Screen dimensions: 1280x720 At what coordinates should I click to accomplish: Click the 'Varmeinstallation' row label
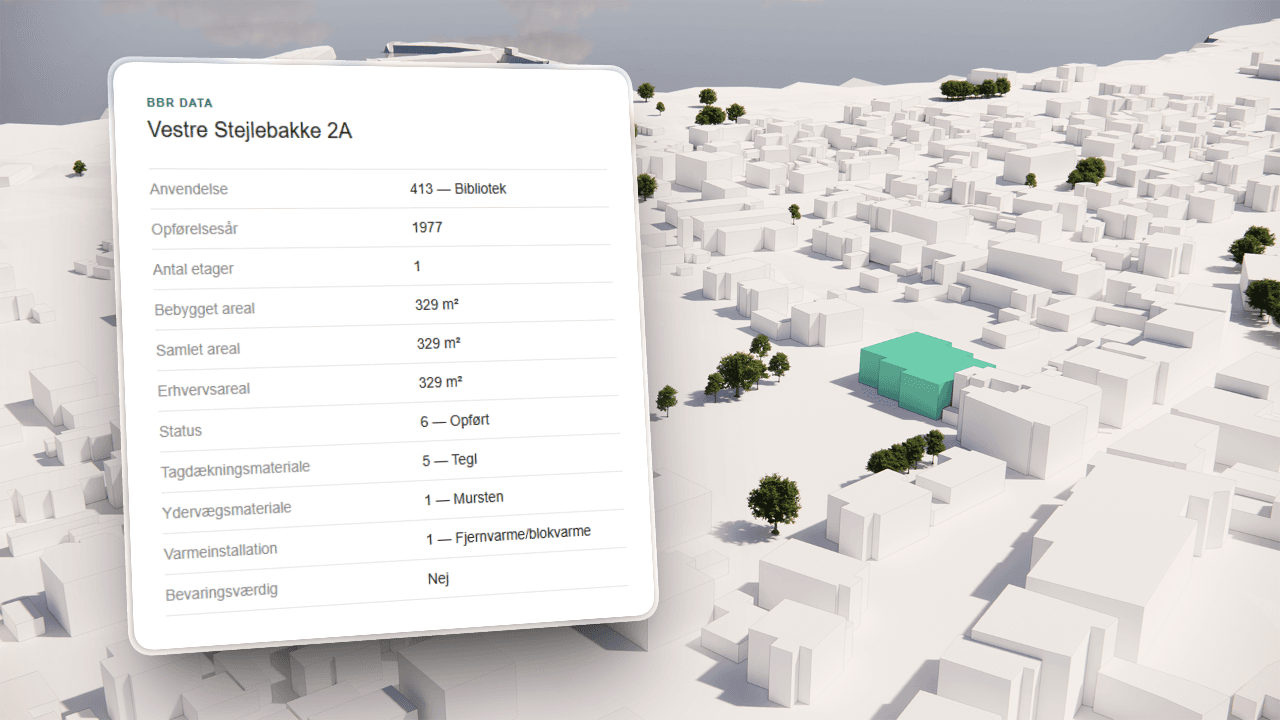(220, 551)
